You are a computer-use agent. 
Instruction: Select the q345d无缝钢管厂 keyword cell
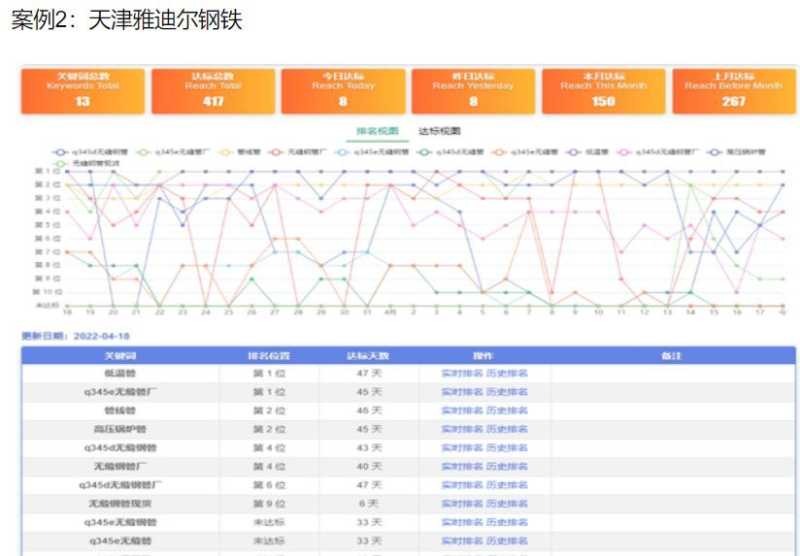point(120,485)
